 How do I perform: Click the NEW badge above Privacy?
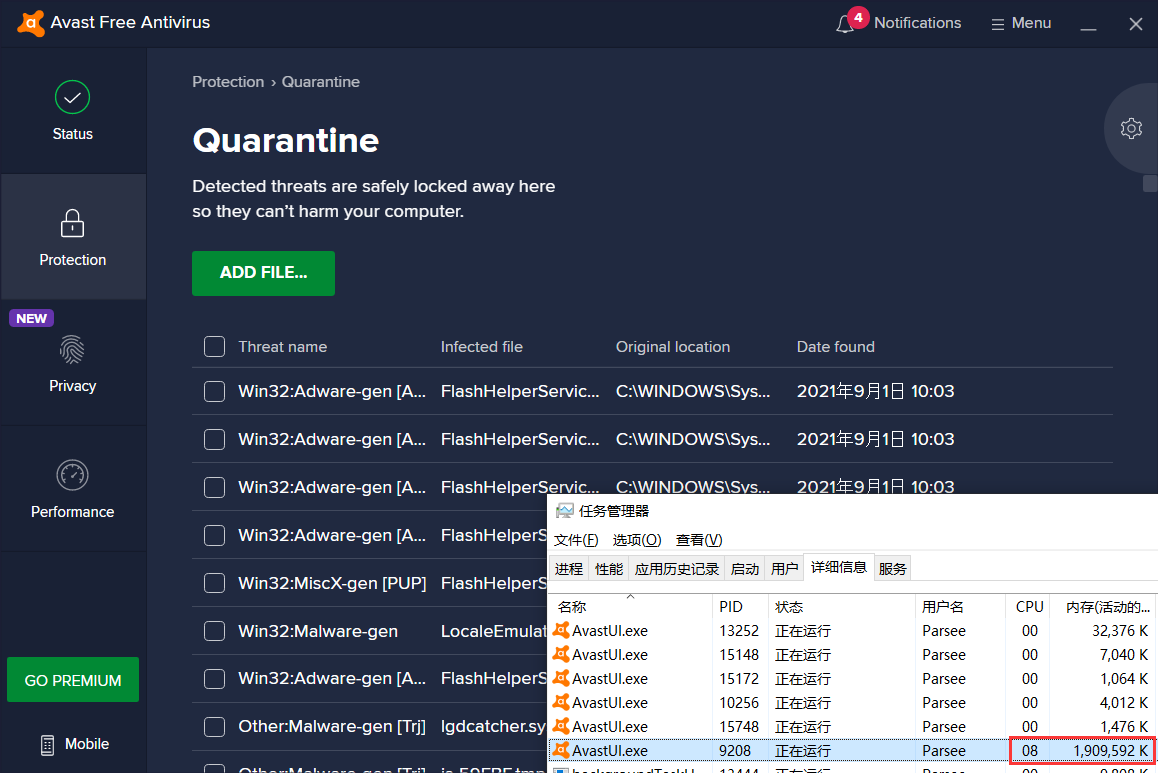31,318
